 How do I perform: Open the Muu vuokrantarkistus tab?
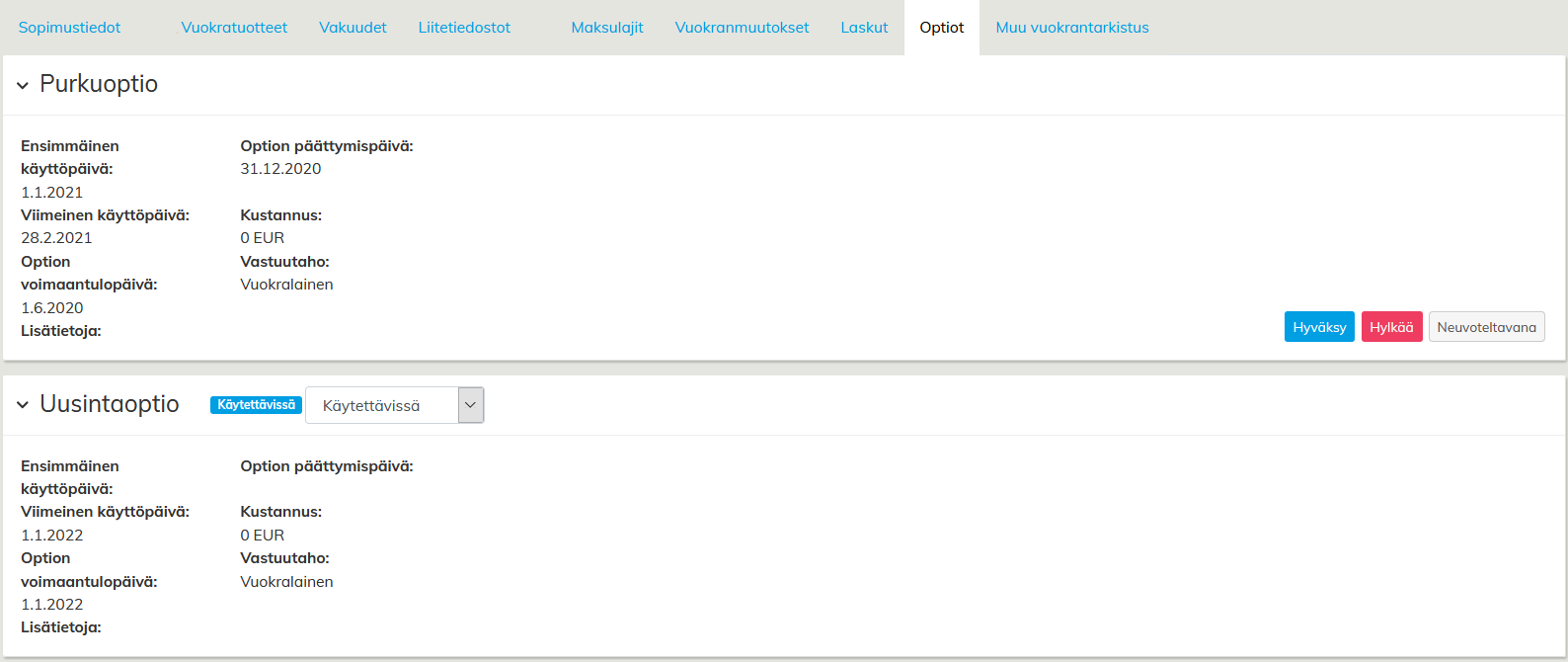[x=1071, y=28]
